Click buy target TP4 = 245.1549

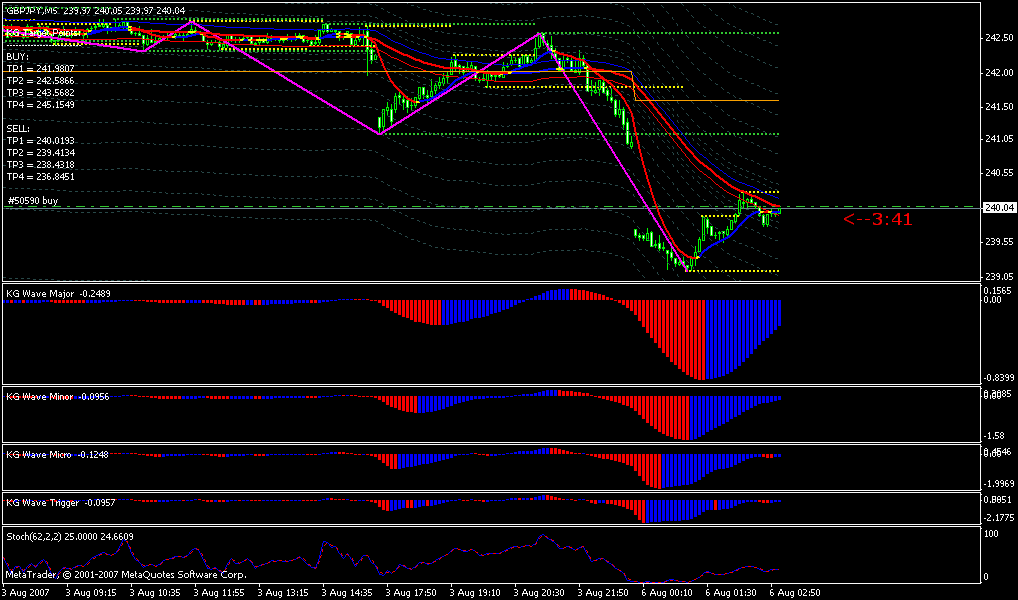click(x=40, y=105)
